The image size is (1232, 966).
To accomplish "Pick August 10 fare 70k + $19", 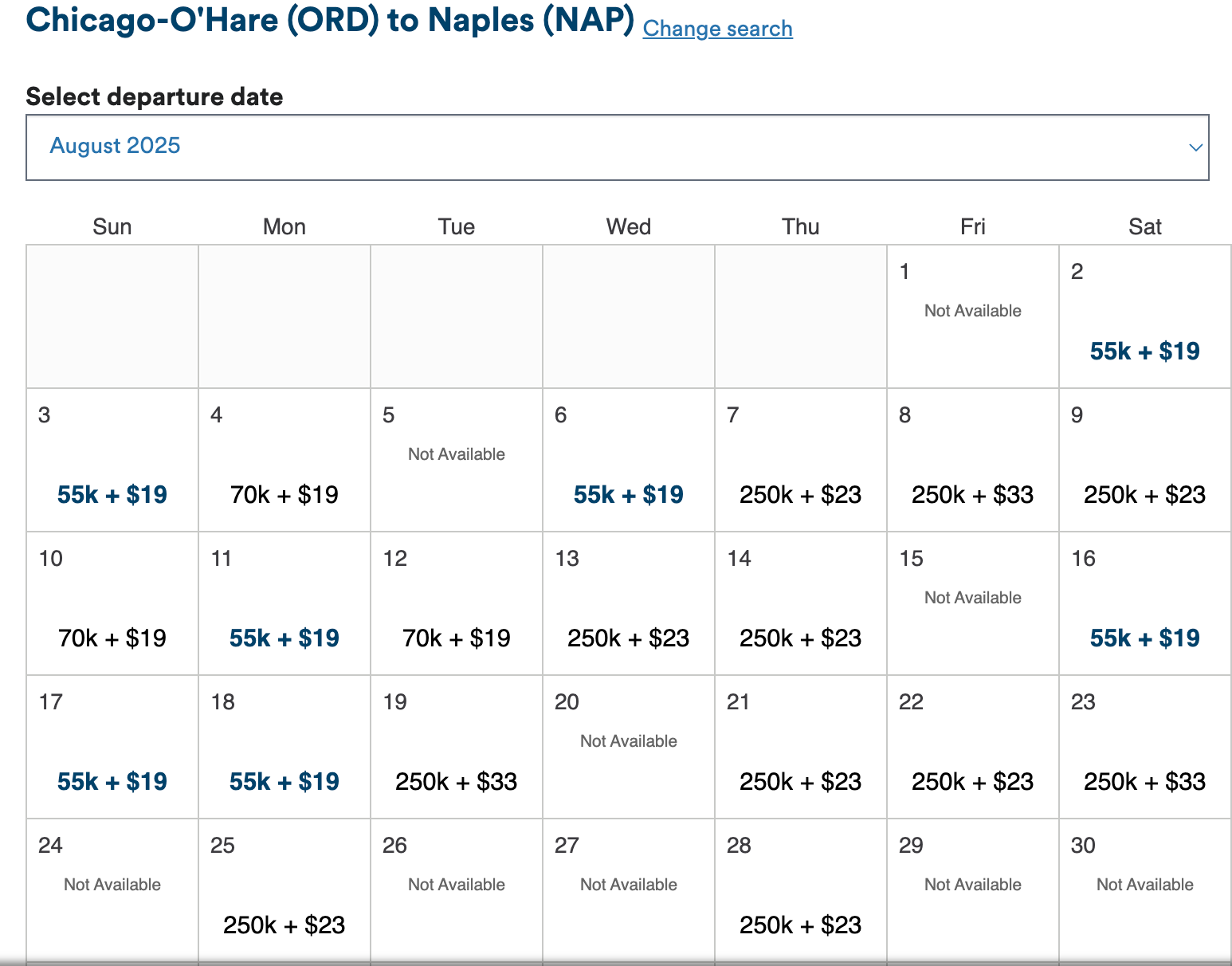I will [112, 638].
